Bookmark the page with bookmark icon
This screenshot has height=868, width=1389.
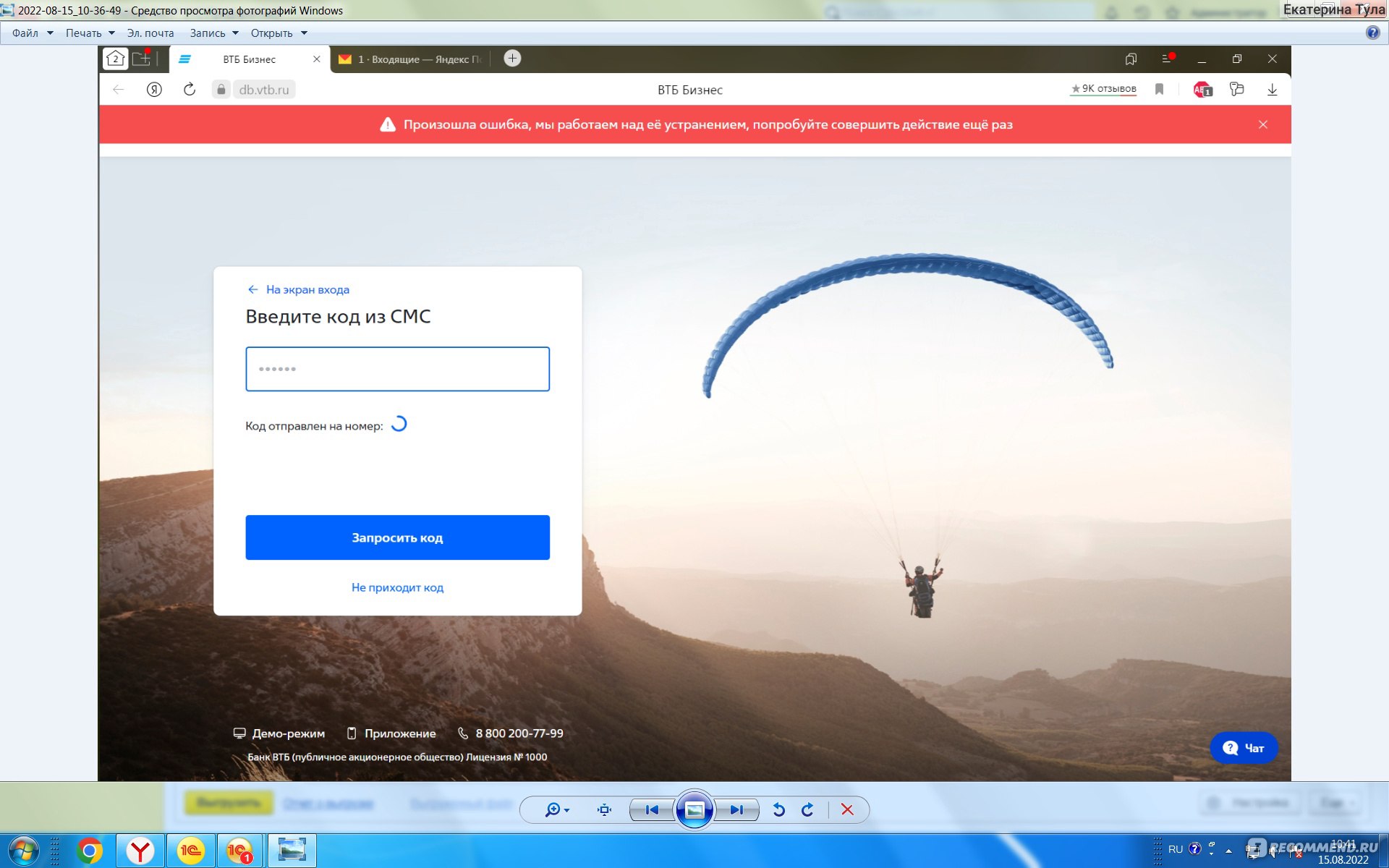[x=1159, y=89]
